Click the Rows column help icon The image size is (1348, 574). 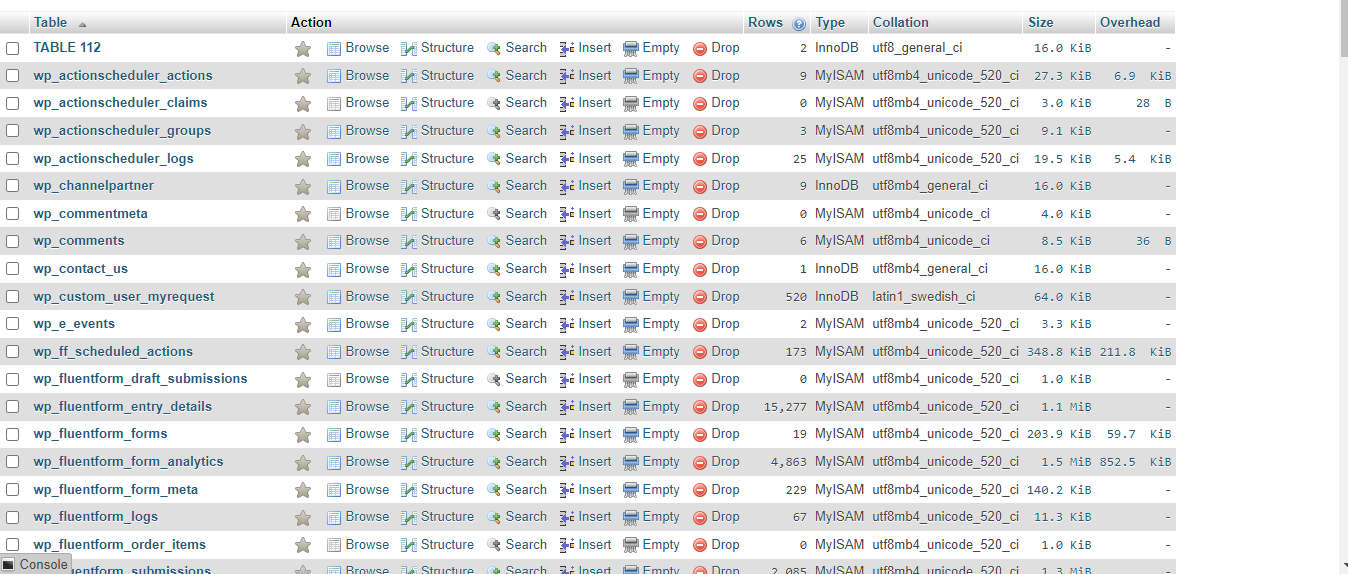pos(799,24)
